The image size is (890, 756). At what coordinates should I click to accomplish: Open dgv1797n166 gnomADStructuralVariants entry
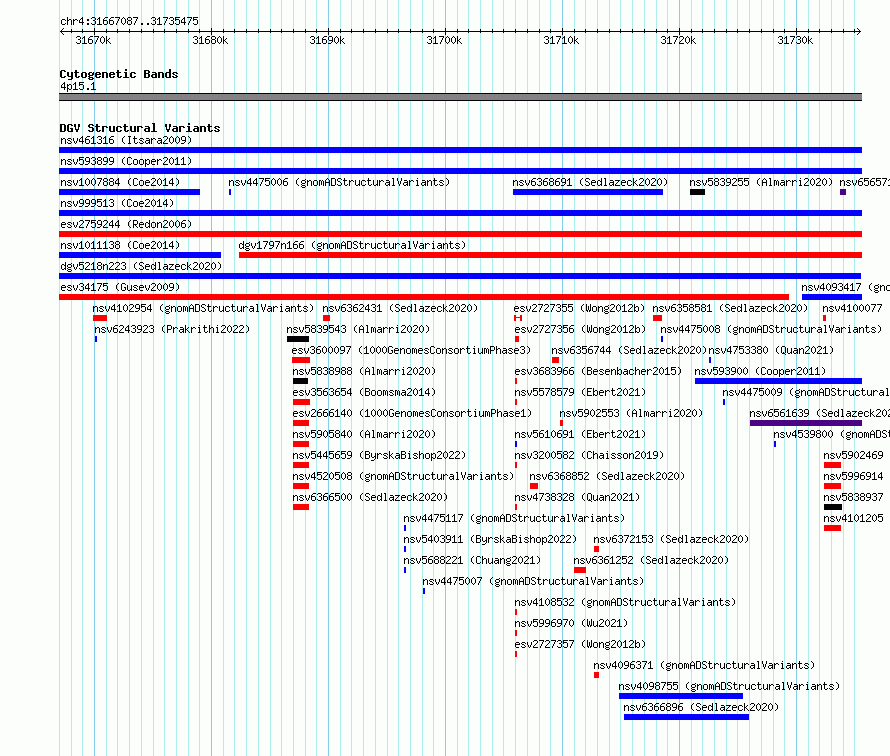[x=352, y=245]
